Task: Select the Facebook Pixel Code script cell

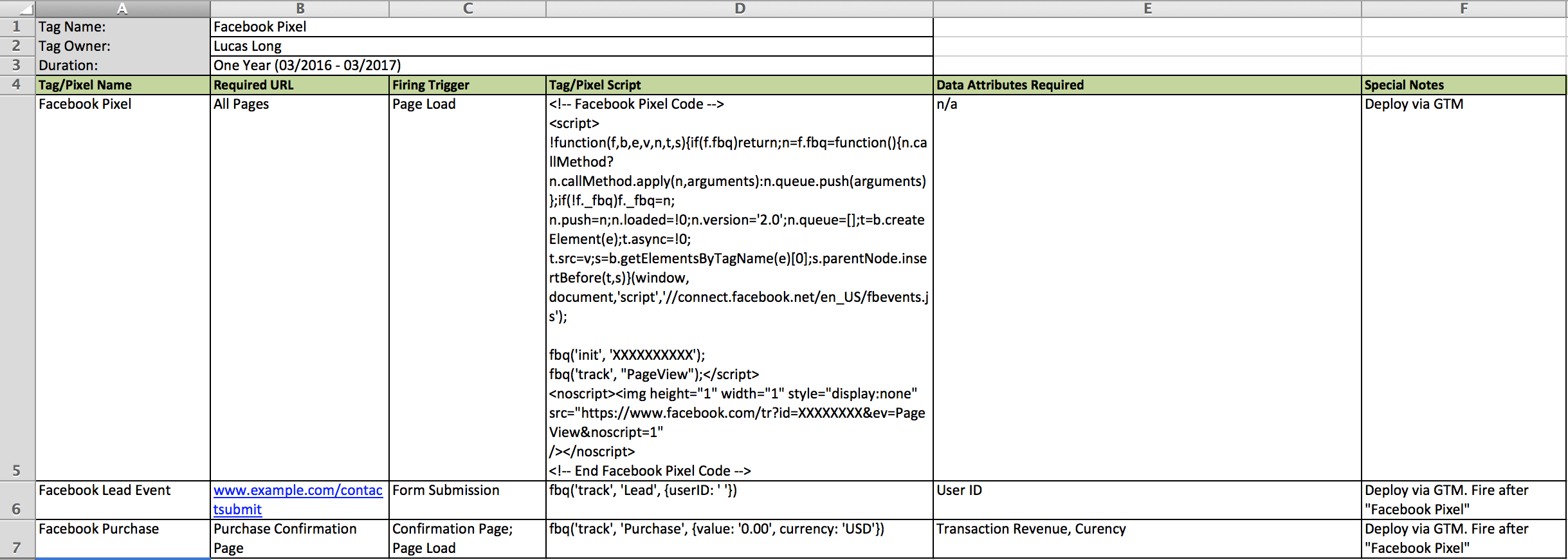Action: [740, 288]
